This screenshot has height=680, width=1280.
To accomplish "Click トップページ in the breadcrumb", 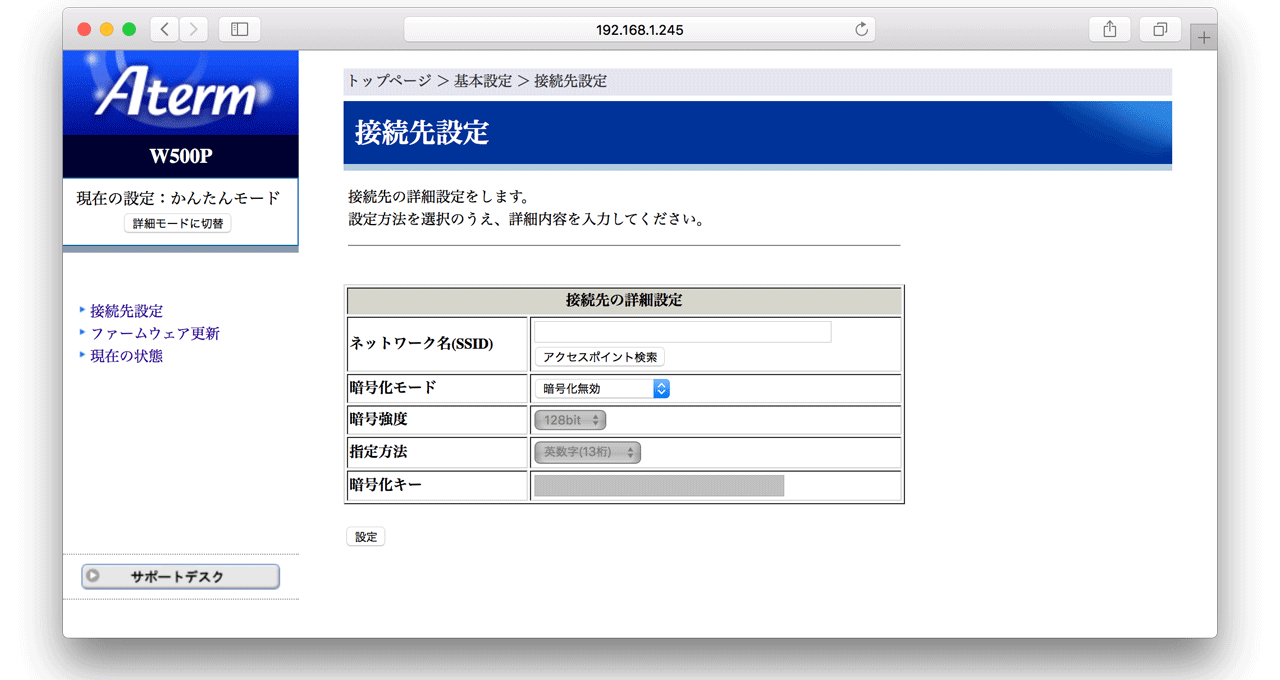I will tap(389, 81).
